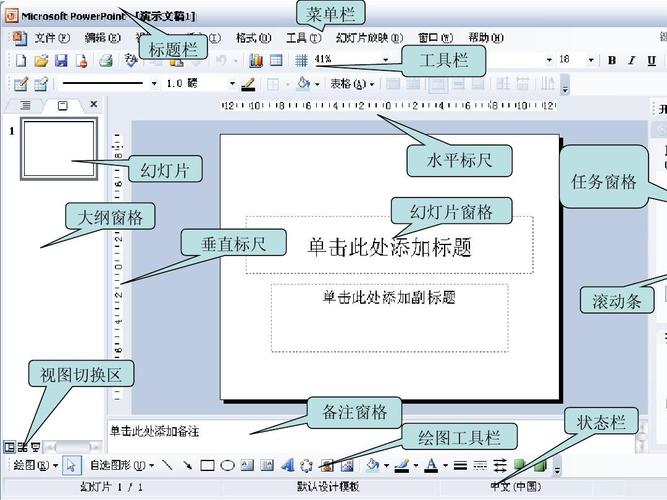Open the 工具(T) menu
This screenshot has height=500, width=667.
point(304,38)
